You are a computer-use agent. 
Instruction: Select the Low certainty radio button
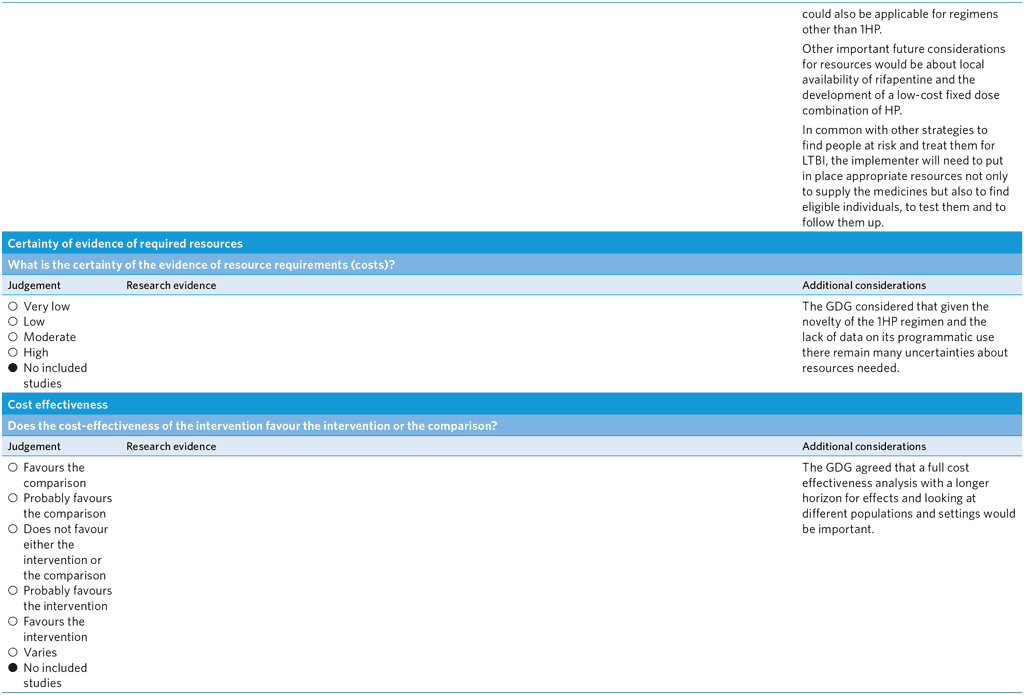click(x=11, y=321)
